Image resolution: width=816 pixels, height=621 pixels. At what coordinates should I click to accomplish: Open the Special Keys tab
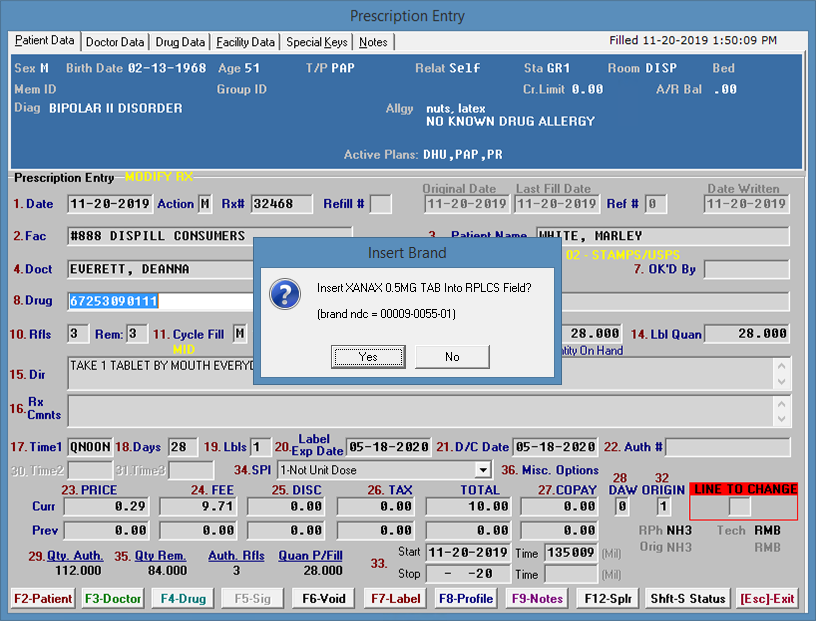pos(316,42)
